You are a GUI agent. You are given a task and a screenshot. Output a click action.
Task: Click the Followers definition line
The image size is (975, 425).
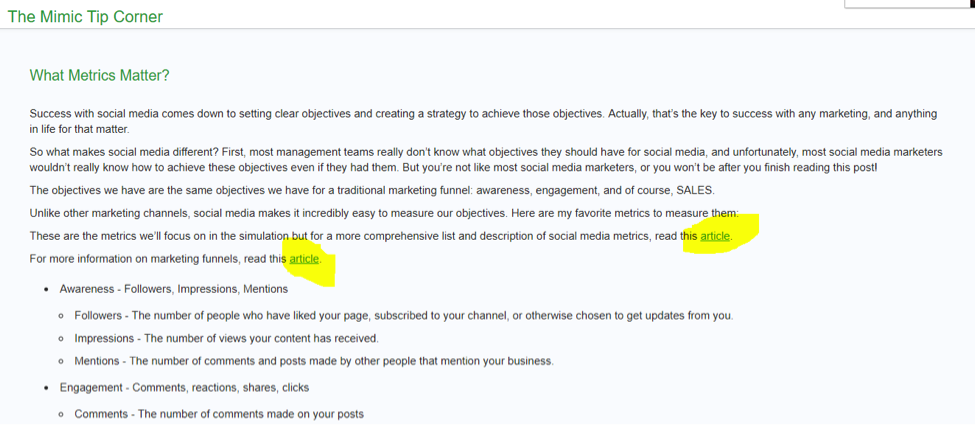(404, 315)
